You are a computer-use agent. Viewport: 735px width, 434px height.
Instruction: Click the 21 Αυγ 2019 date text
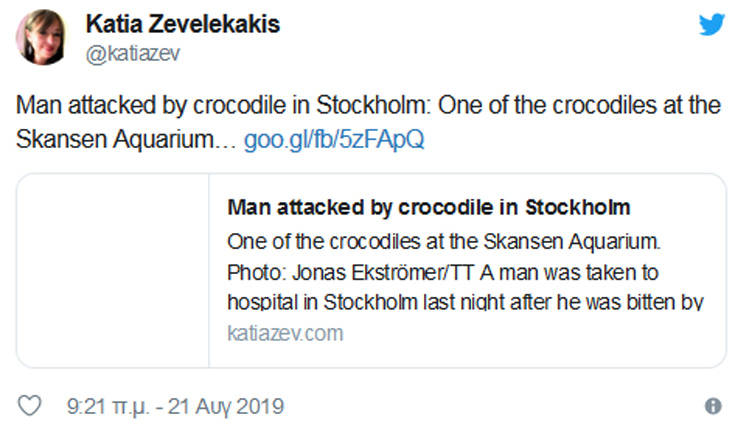point(227,407)
